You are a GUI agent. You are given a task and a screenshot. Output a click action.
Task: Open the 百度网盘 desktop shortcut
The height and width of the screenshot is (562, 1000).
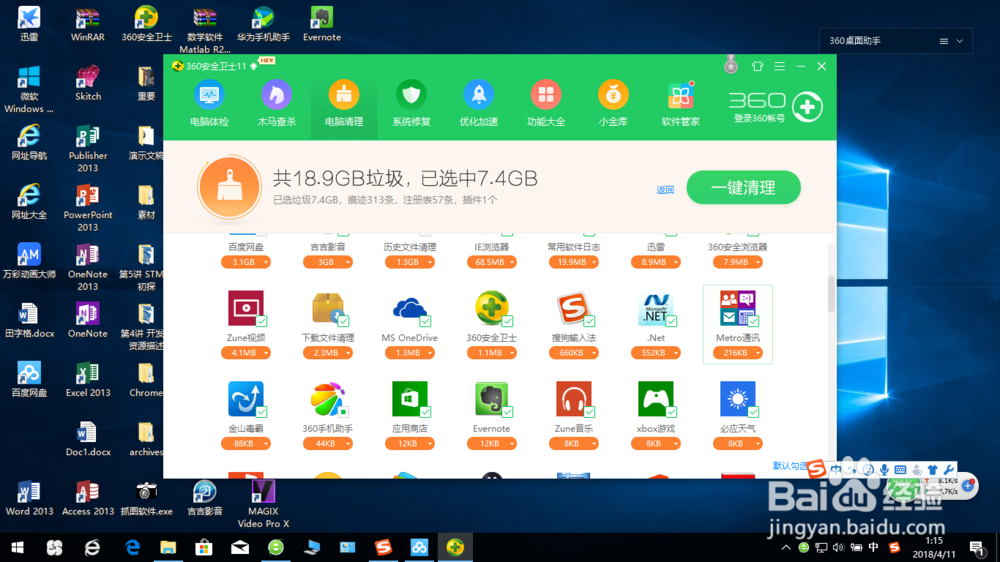[x=29, y=373]
